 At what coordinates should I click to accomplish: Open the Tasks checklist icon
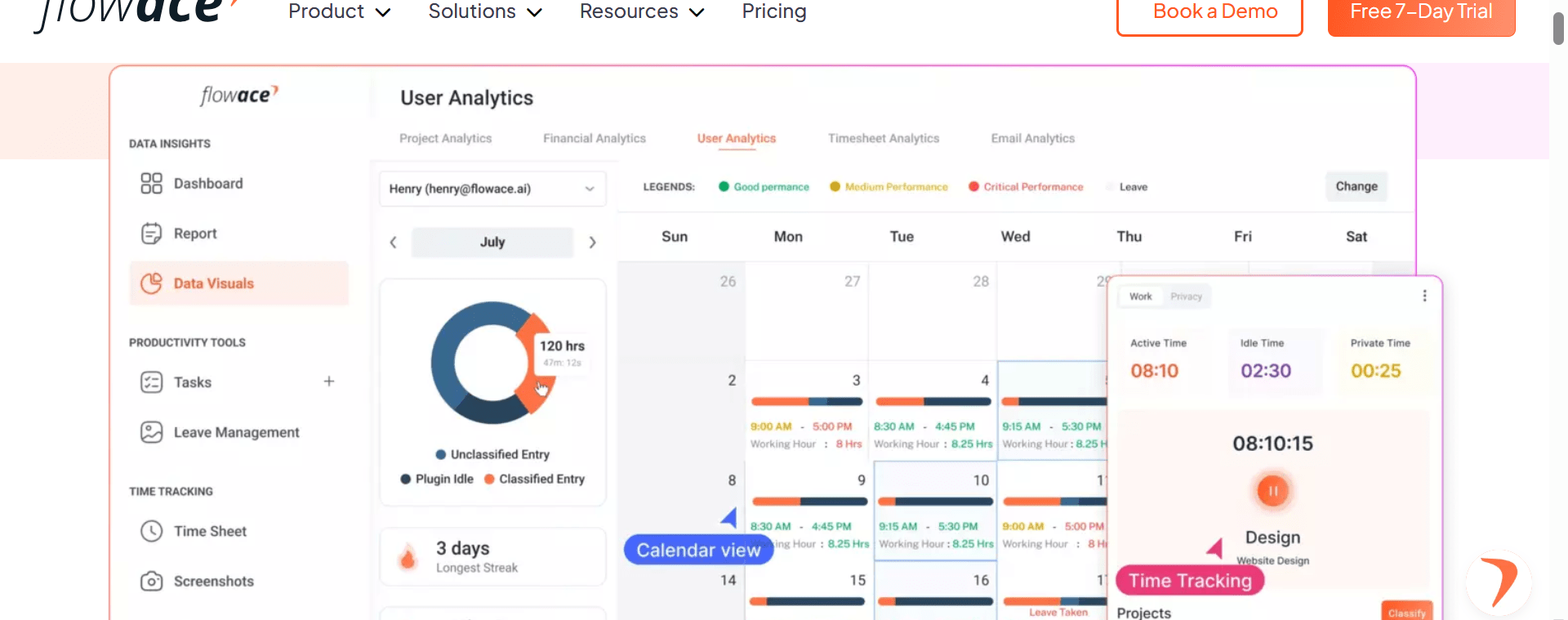151,382
